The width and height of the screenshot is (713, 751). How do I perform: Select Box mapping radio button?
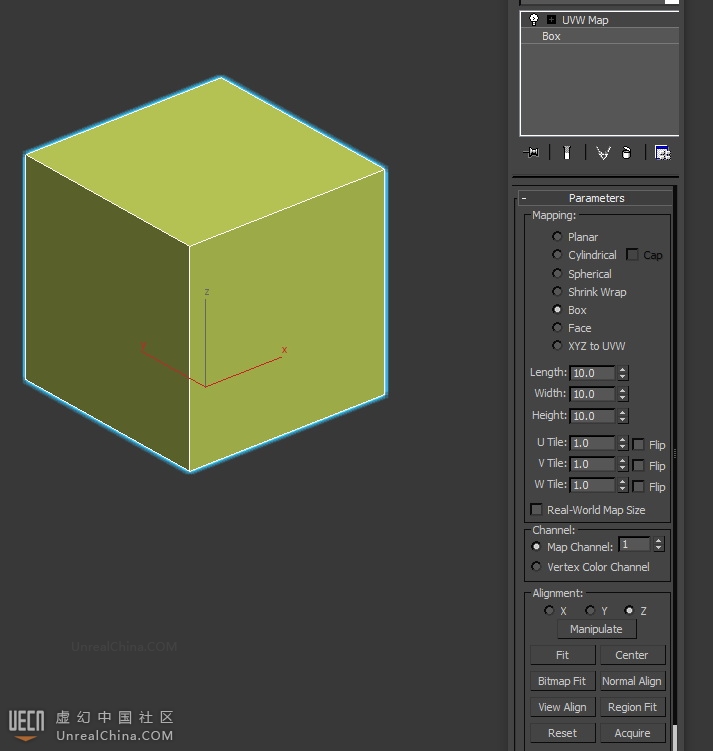pyautogui.click(x=557, y=309)
